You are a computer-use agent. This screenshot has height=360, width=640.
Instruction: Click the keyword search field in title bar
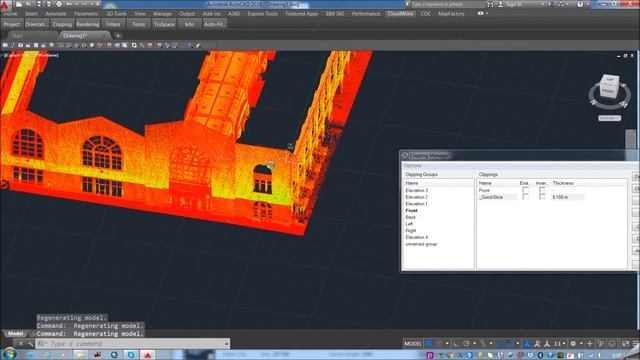point(447,4)
